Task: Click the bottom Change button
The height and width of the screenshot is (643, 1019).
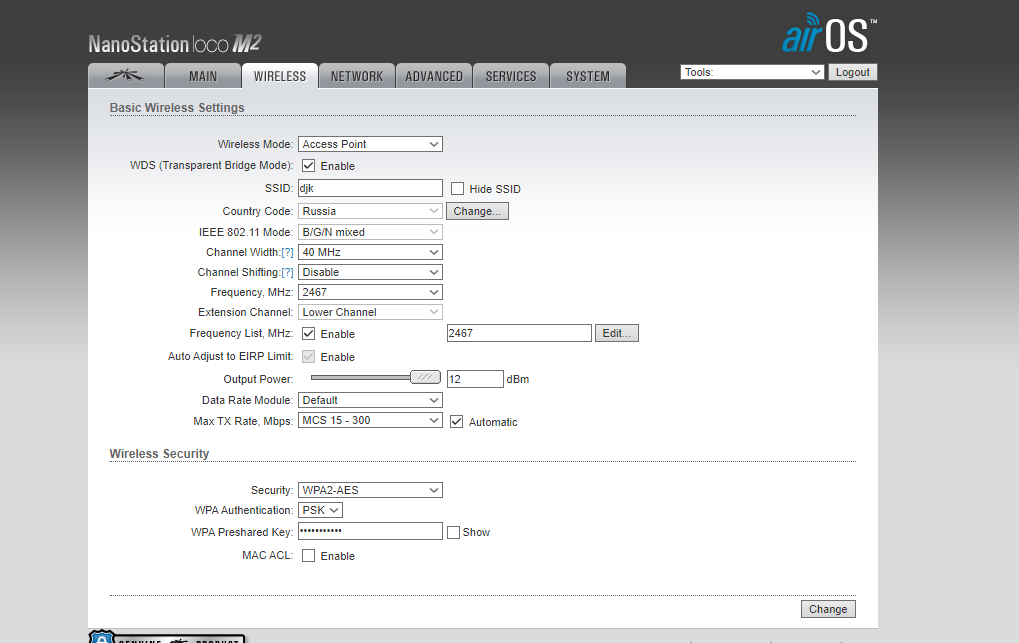Action: (828, 609)
